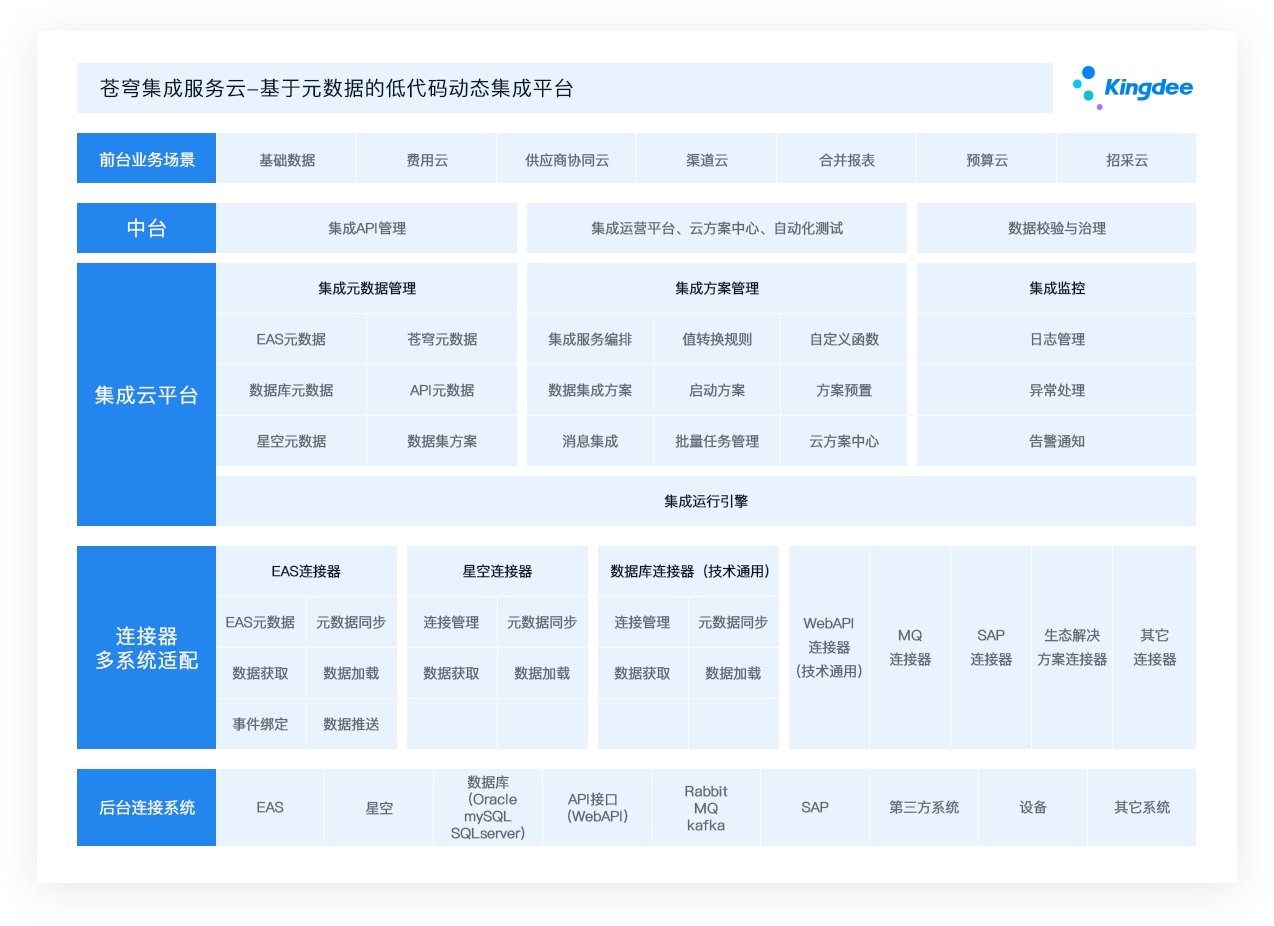This screenshot has height=926, width=1274.
Task: Open the 集成方案管理 section header
Action: coord(716,288)
